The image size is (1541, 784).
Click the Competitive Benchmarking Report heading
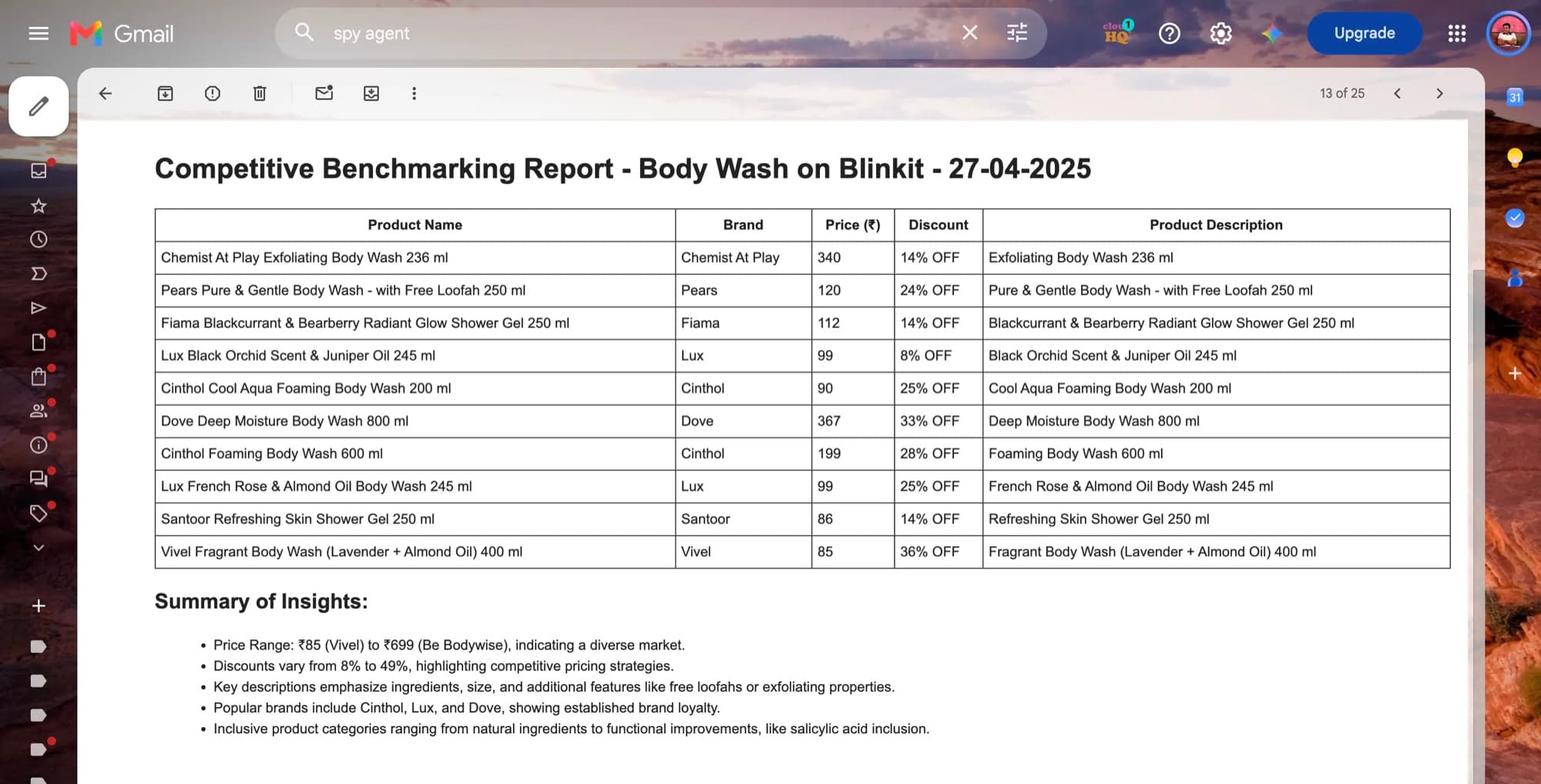[623, 169]
